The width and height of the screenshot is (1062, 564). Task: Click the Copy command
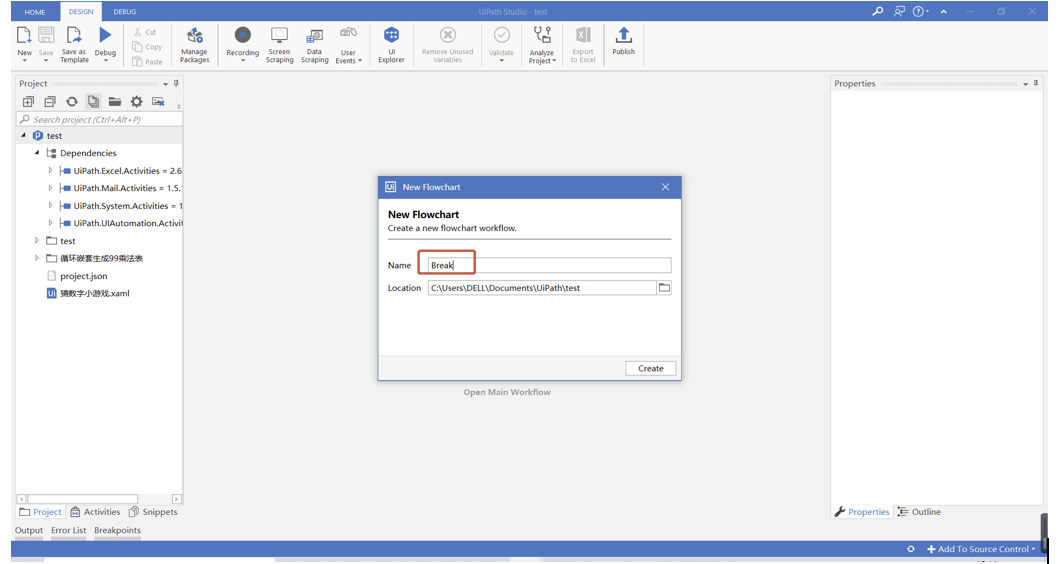pos(147,47)
